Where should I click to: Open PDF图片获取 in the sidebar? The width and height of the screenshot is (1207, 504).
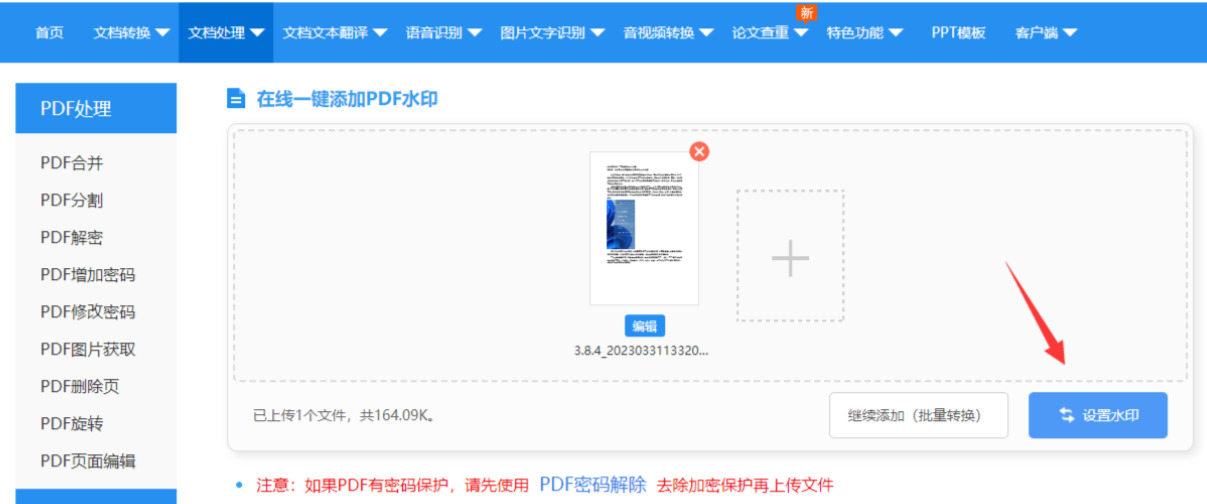(x=88, y=349)
